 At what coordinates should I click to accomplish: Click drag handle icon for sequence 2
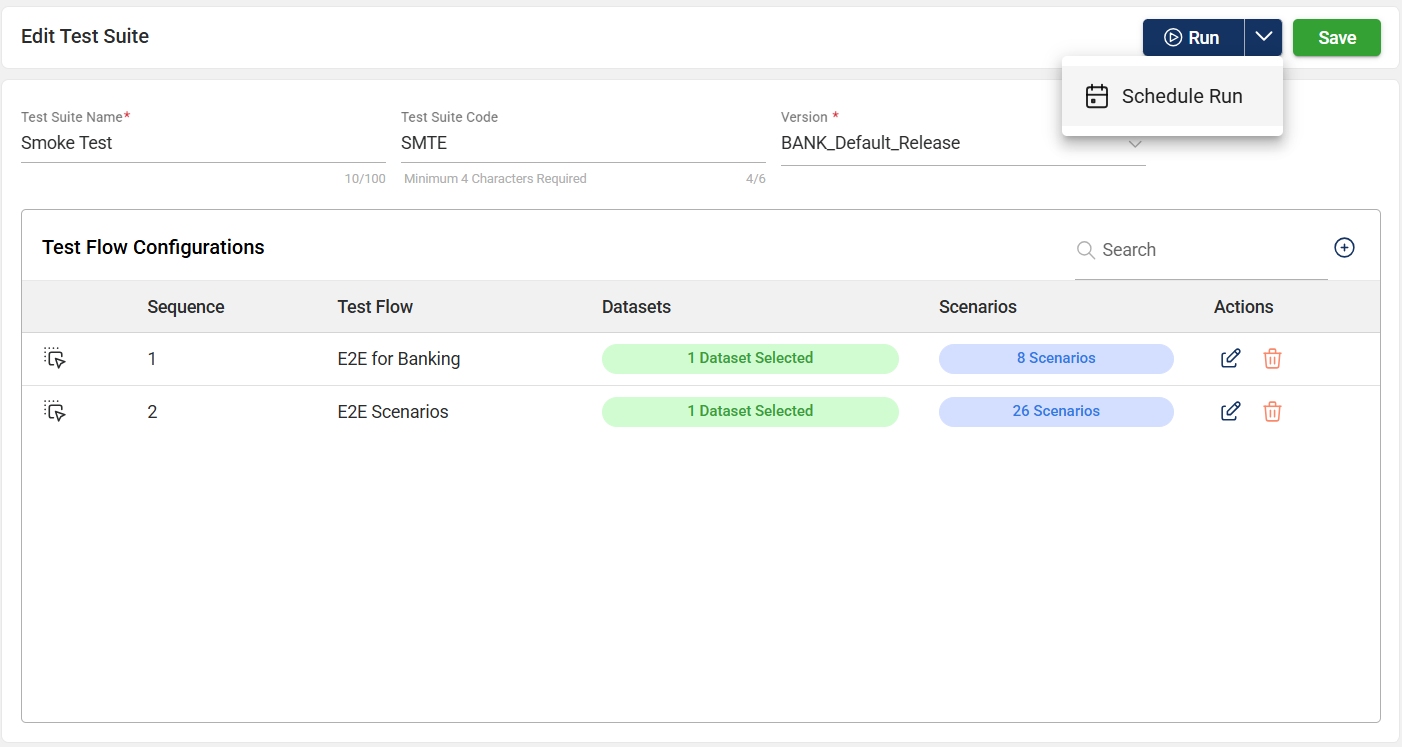pyautogui.click(x=55, y=411)
